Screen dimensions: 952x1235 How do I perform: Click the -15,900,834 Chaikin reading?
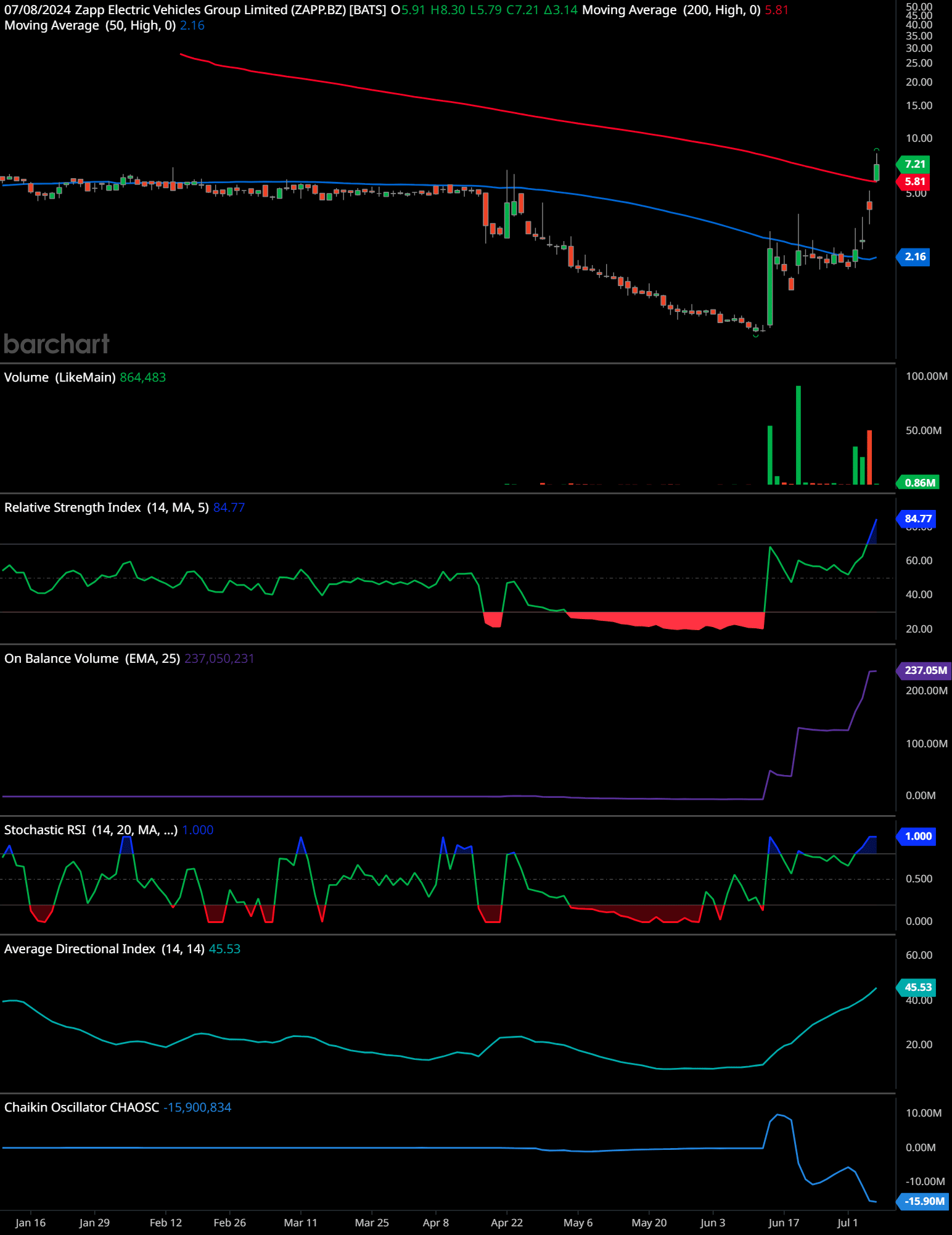[197, 1107]
